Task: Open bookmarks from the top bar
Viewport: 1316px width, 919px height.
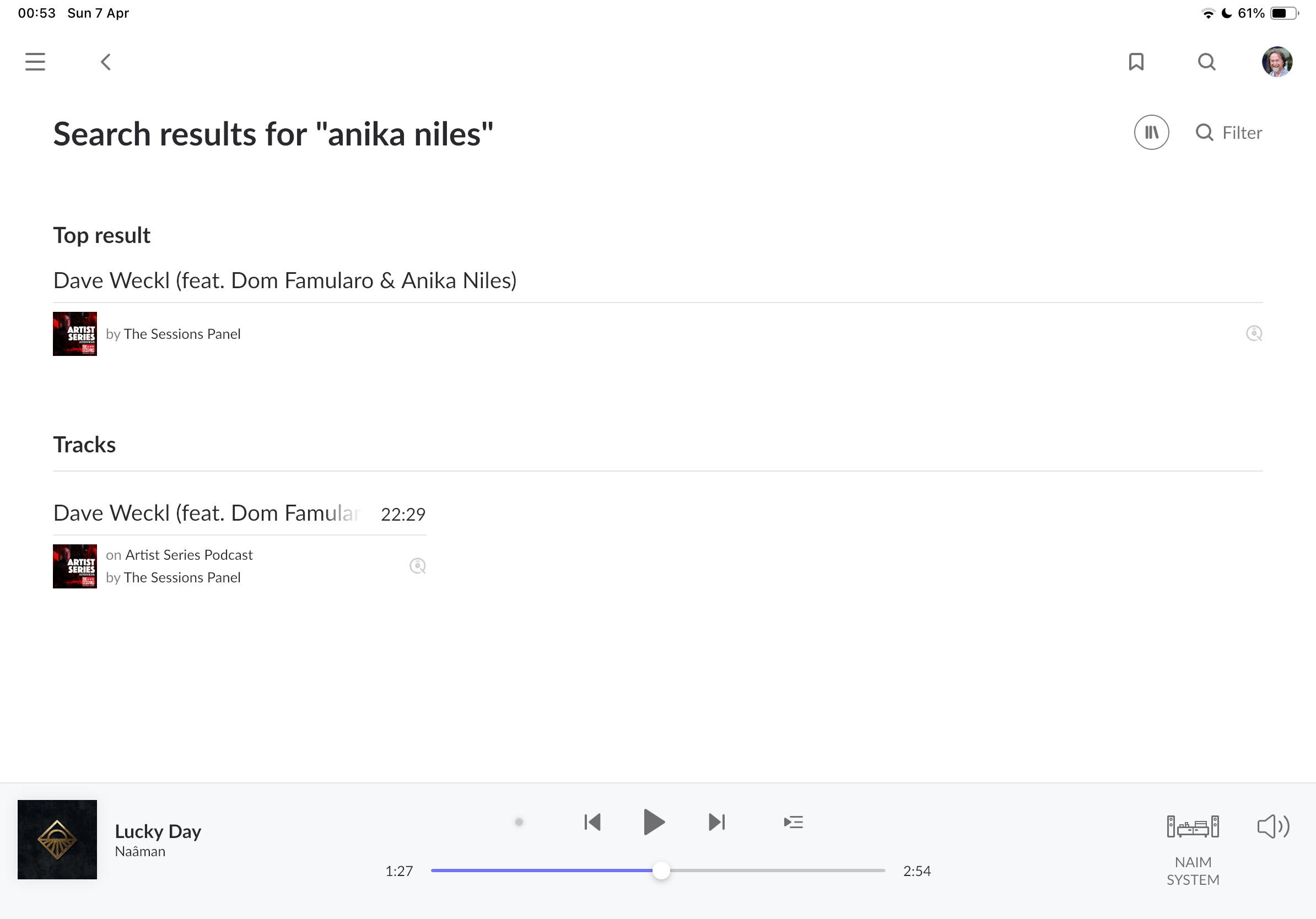Action: [x=1136, y=62]
